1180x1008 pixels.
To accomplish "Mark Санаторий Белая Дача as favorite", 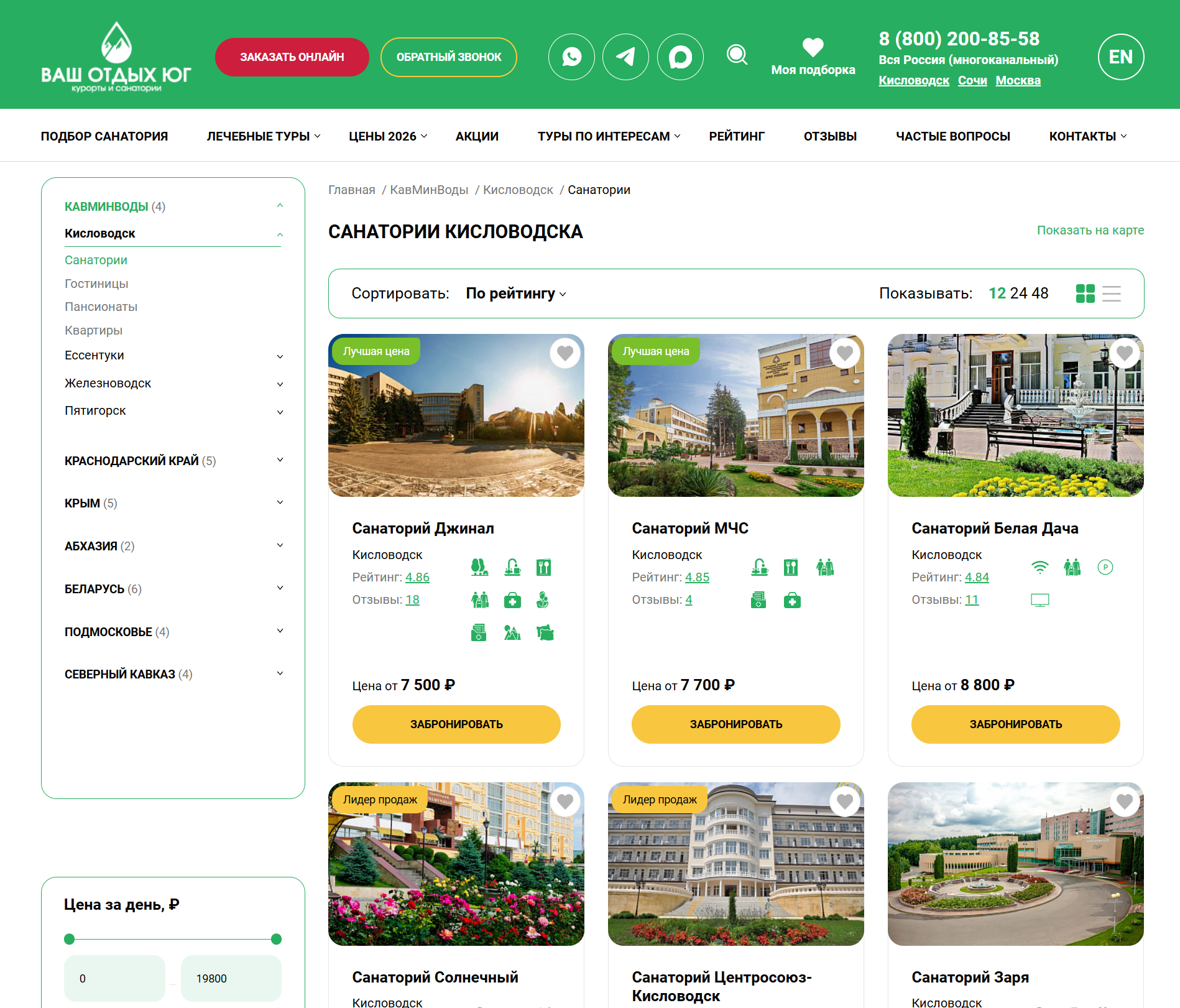I will [1124, 353].
